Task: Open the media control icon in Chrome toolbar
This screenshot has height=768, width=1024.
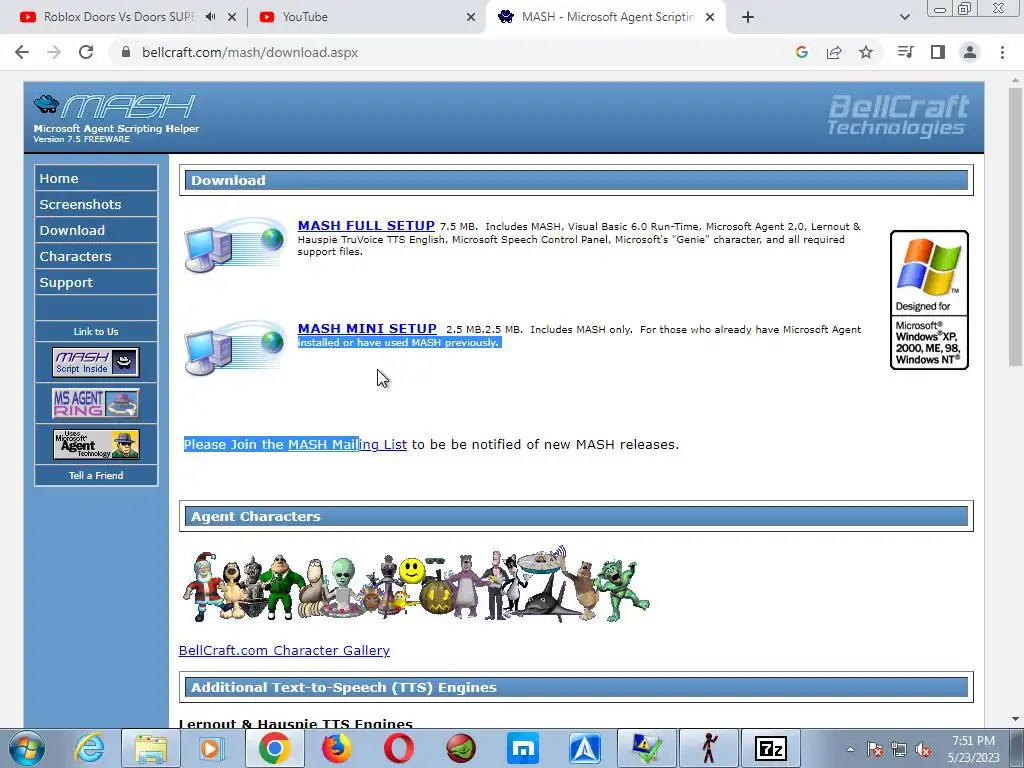Action: tap(905, 52)
